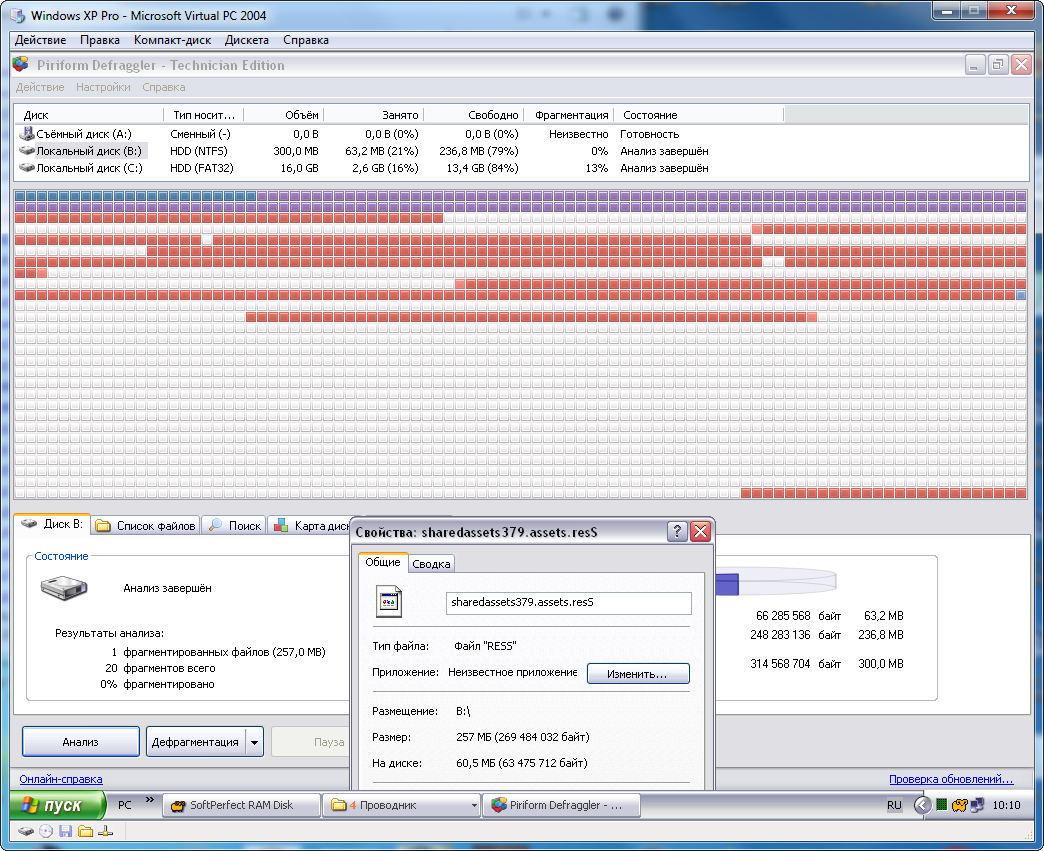
Task: Click the shared folder status bar icon
Action: (85, 831)
